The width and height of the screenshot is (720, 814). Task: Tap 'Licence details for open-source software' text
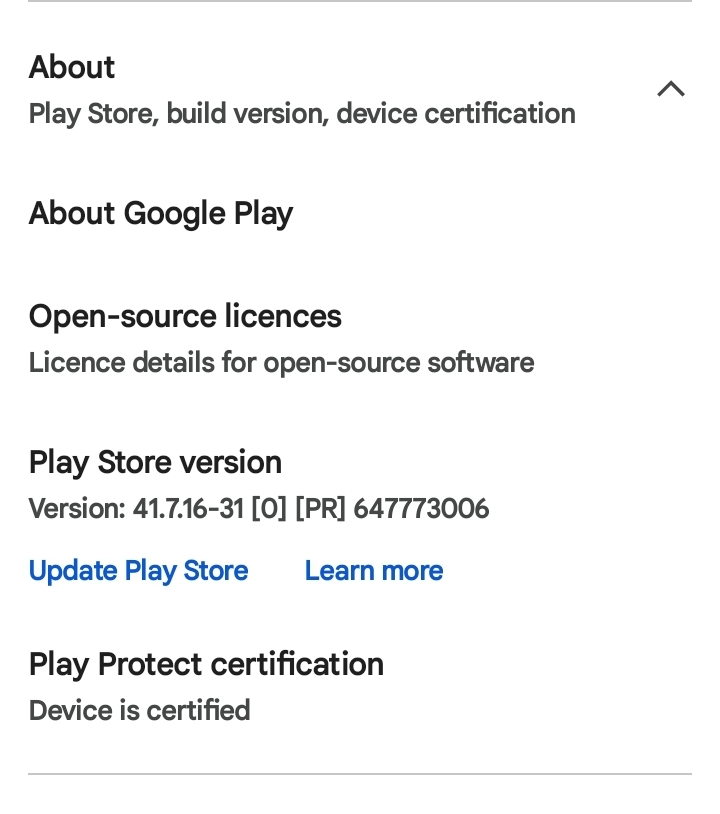click(281, 362)
